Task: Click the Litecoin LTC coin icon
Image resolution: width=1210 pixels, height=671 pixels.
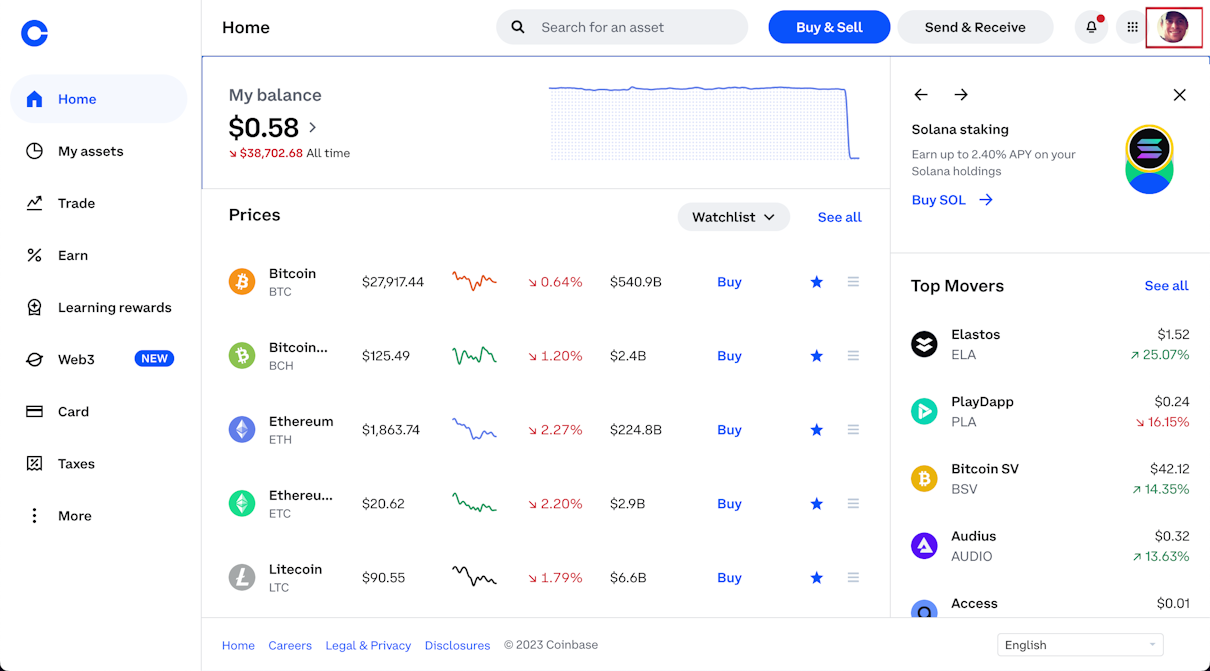Action: (242, 578)
